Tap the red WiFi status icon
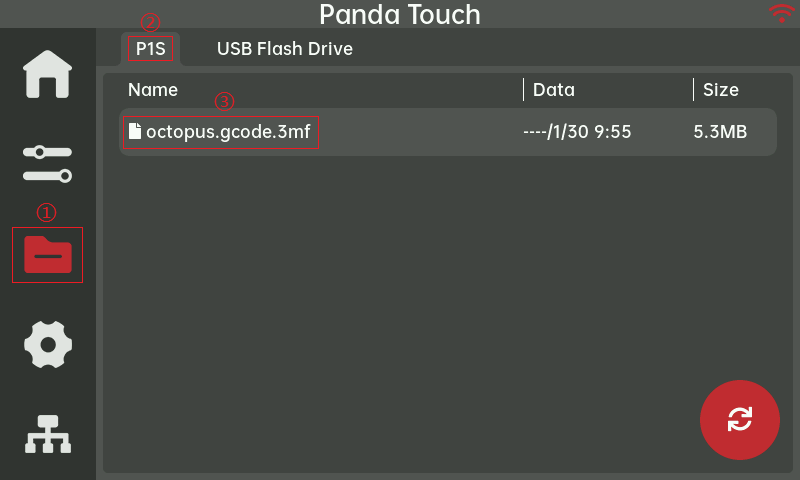The image size is (800, 480). point(781,13)
